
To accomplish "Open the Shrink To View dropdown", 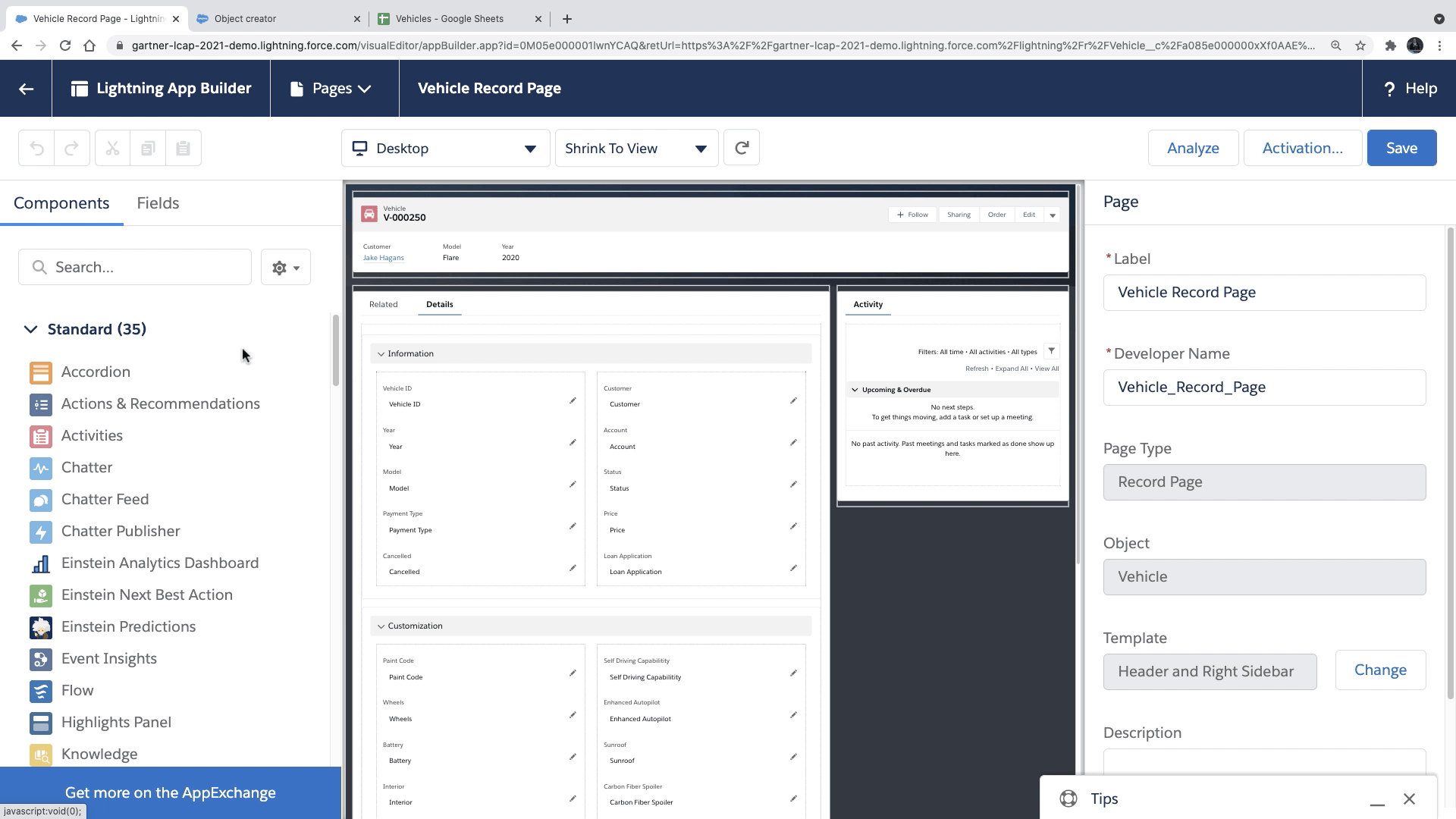I will [x=636, y=149].
